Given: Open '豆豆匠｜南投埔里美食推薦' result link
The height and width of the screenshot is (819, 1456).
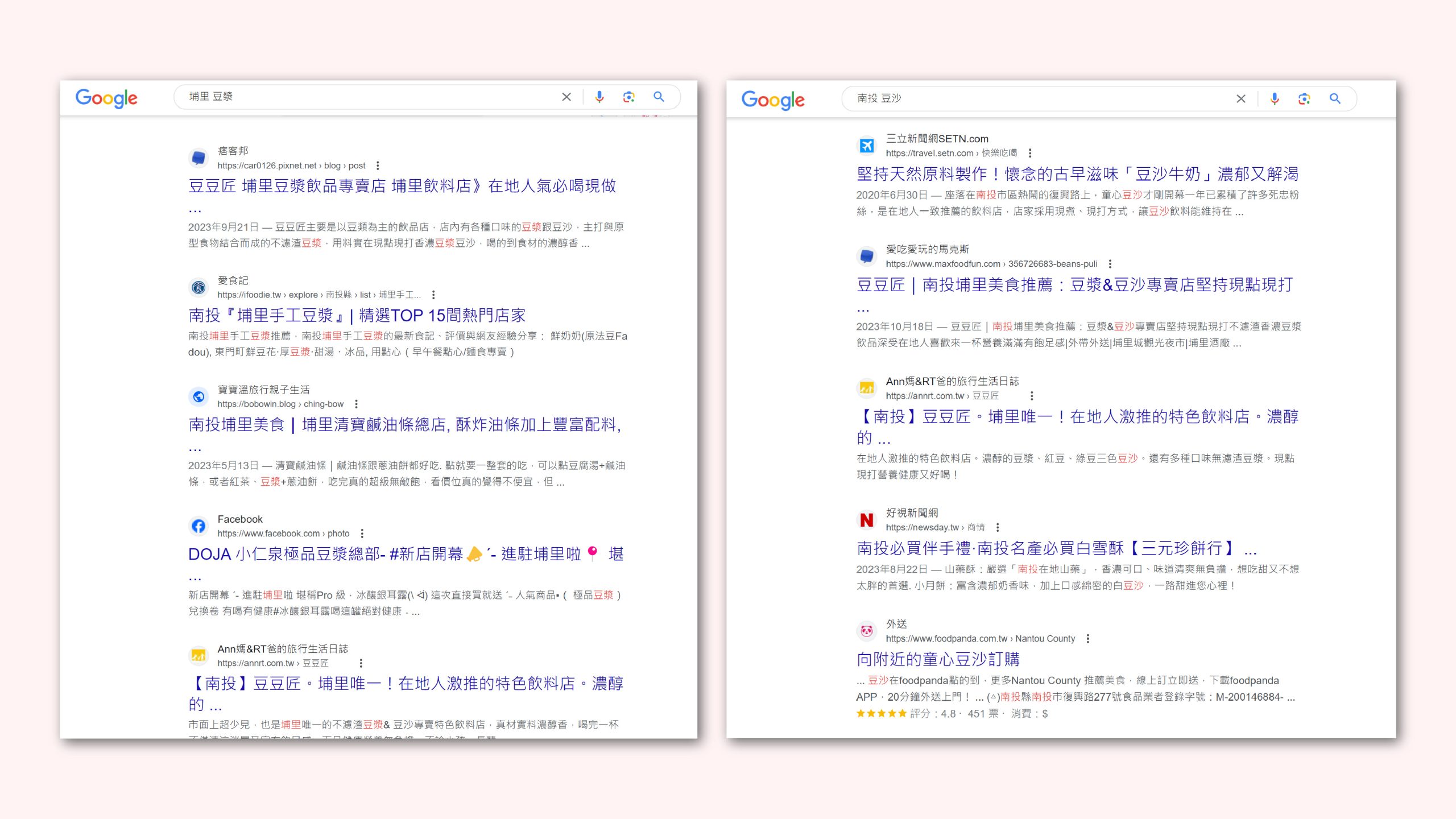Looking at the screenshot, I should (x=1075, y=285).
